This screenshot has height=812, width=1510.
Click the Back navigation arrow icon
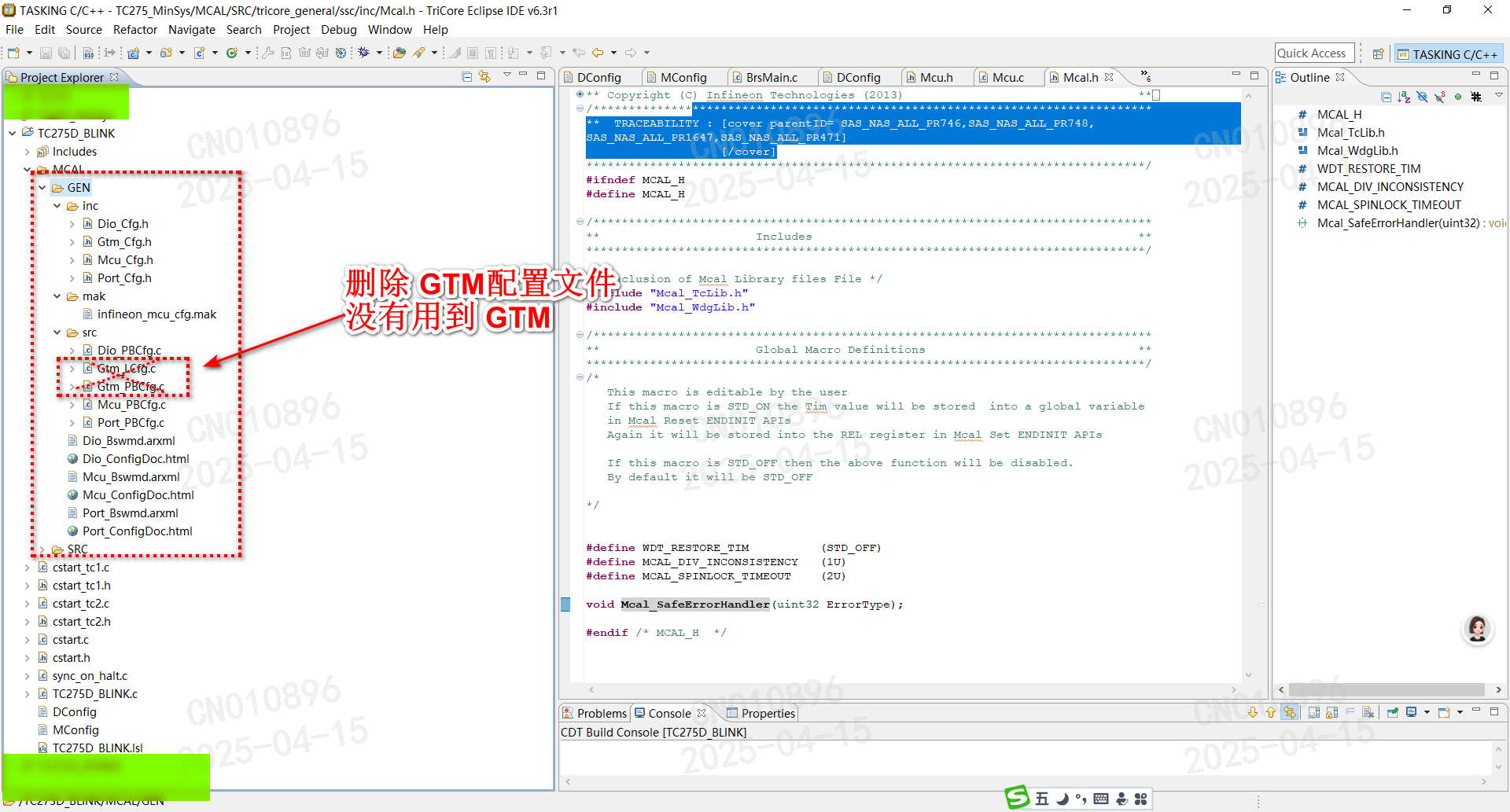pos(598,53)
